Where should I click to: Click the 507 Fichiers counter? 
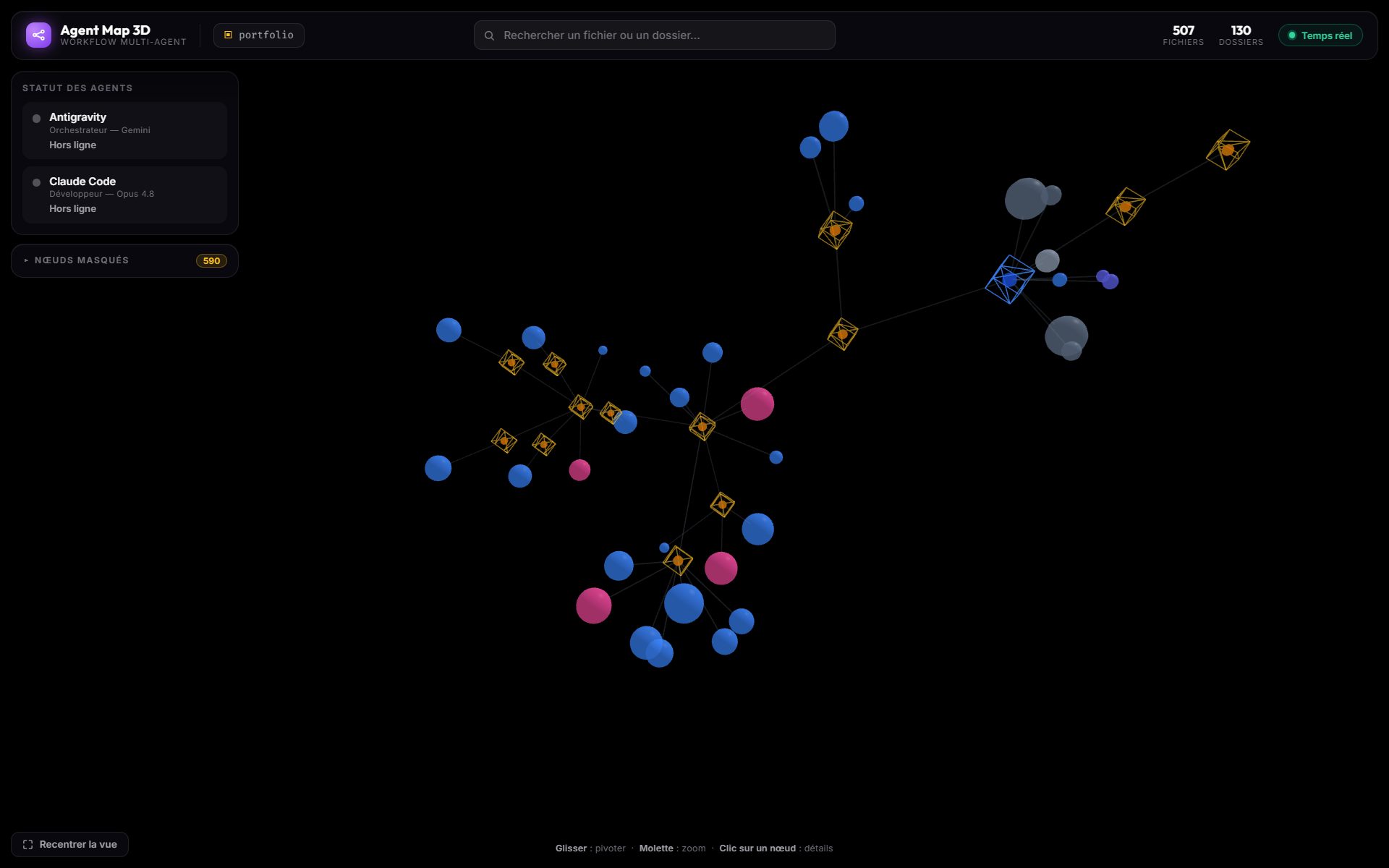click(x=1183, y=35)
